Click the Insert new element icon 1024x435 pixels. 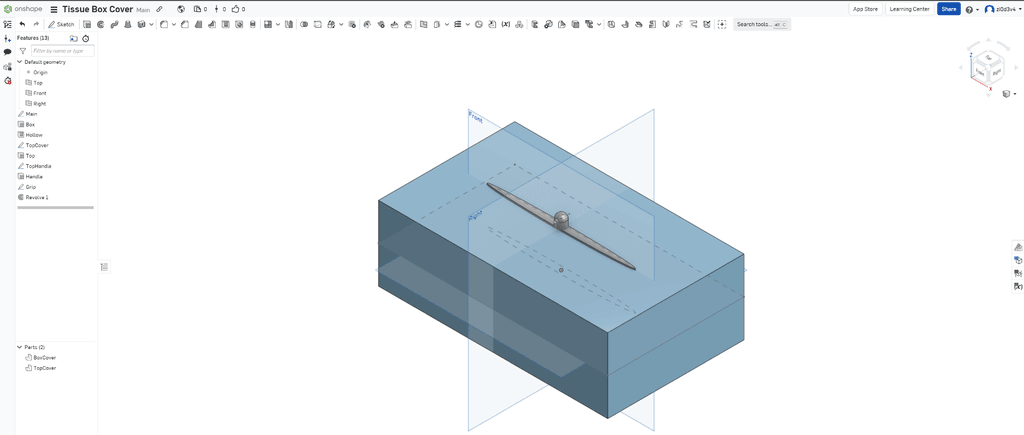click(x=8, y=39)
